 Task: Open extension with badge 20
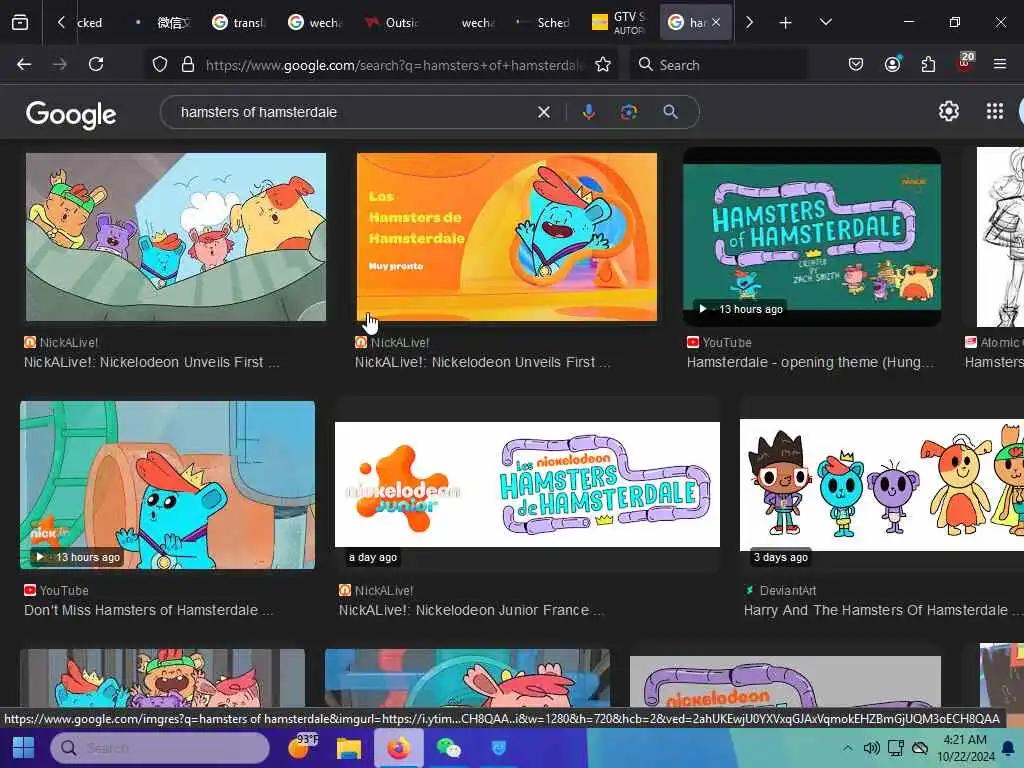[965, 63]
